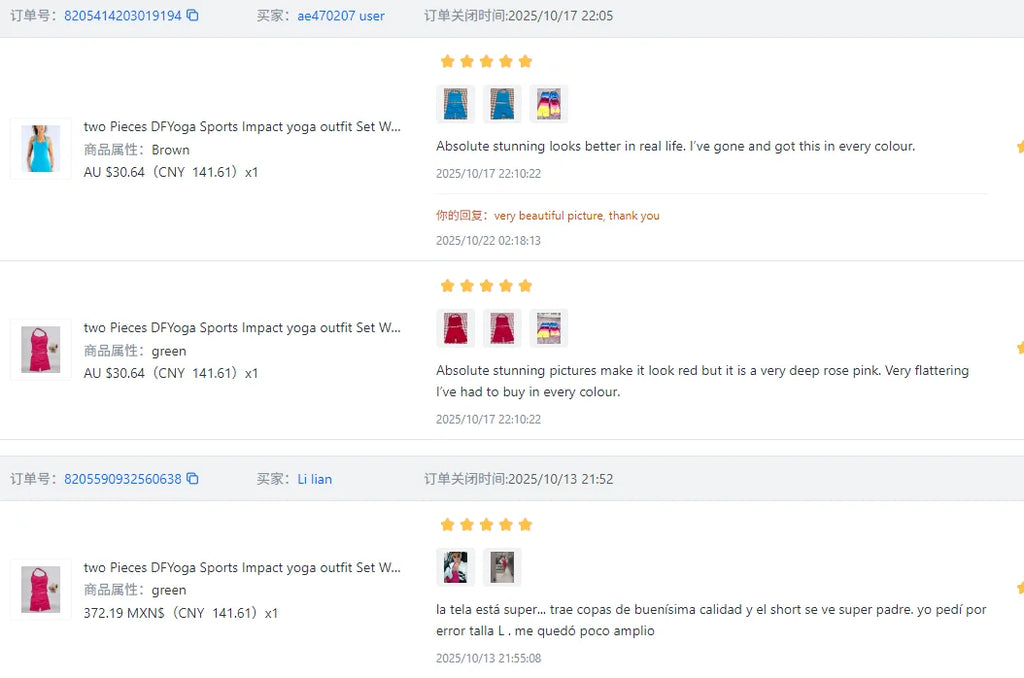The height and width of the screenshot is (678, 1024).
Task: Open first red outfit review photo
Action: click(455, 328)
